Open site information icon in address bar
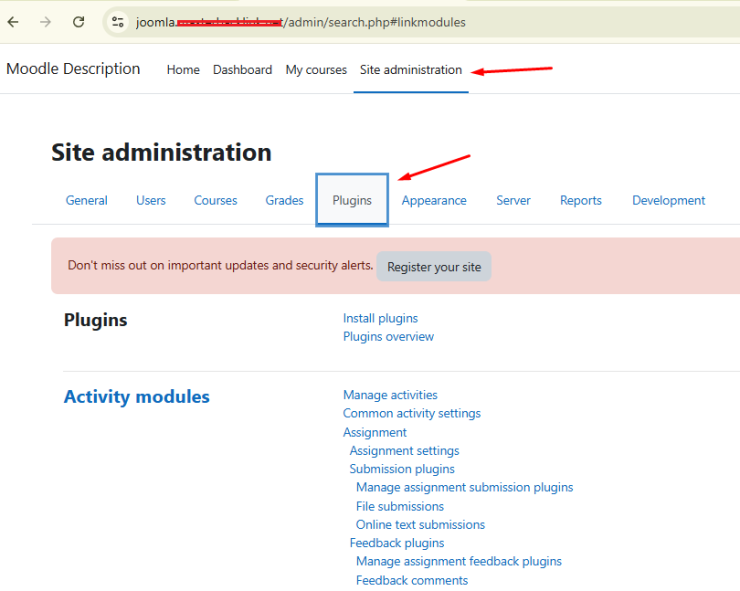 118,22
